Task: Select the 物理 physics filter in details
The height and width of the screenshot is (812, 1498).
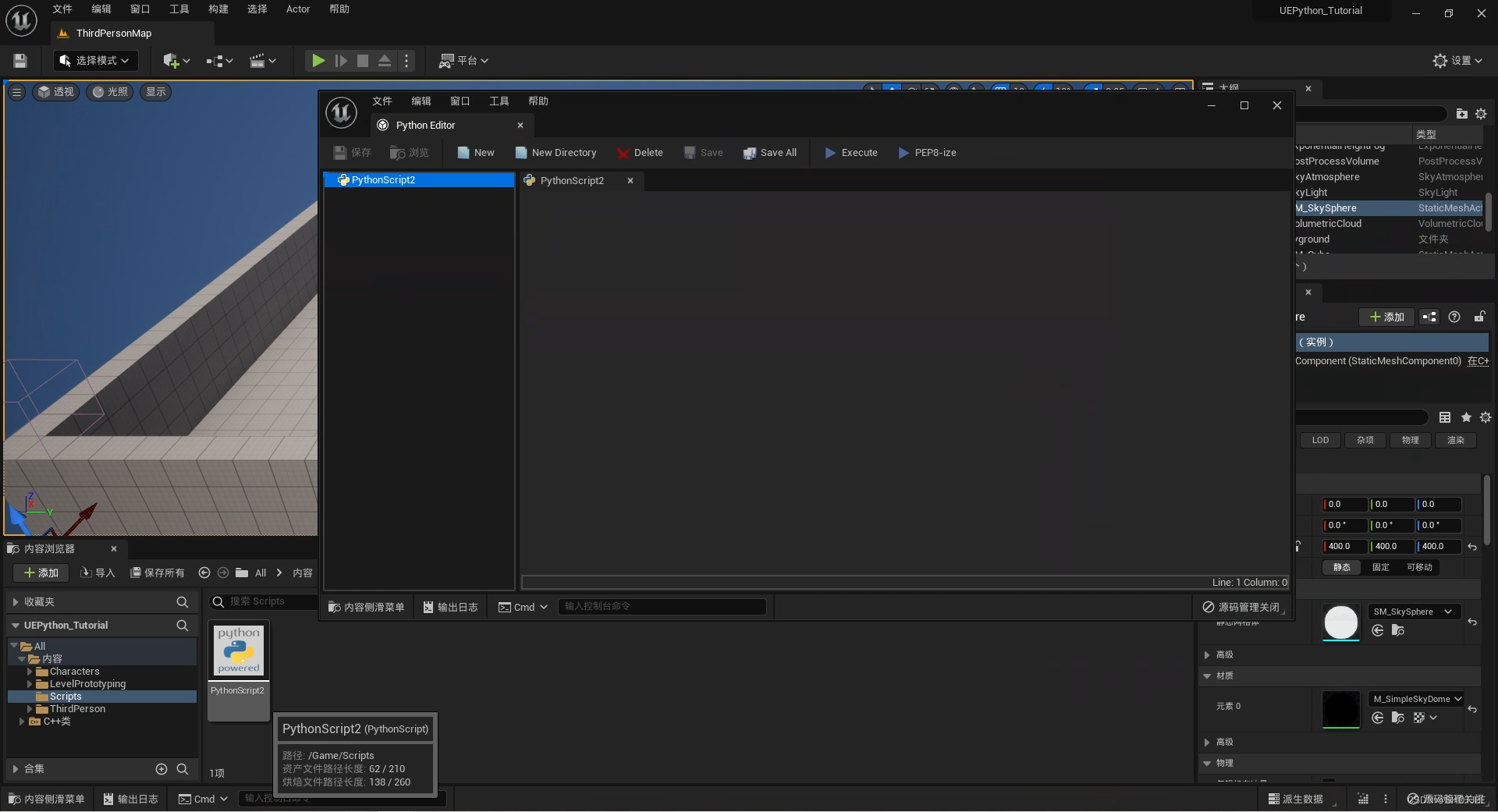Action: [x=1410, y=441]
